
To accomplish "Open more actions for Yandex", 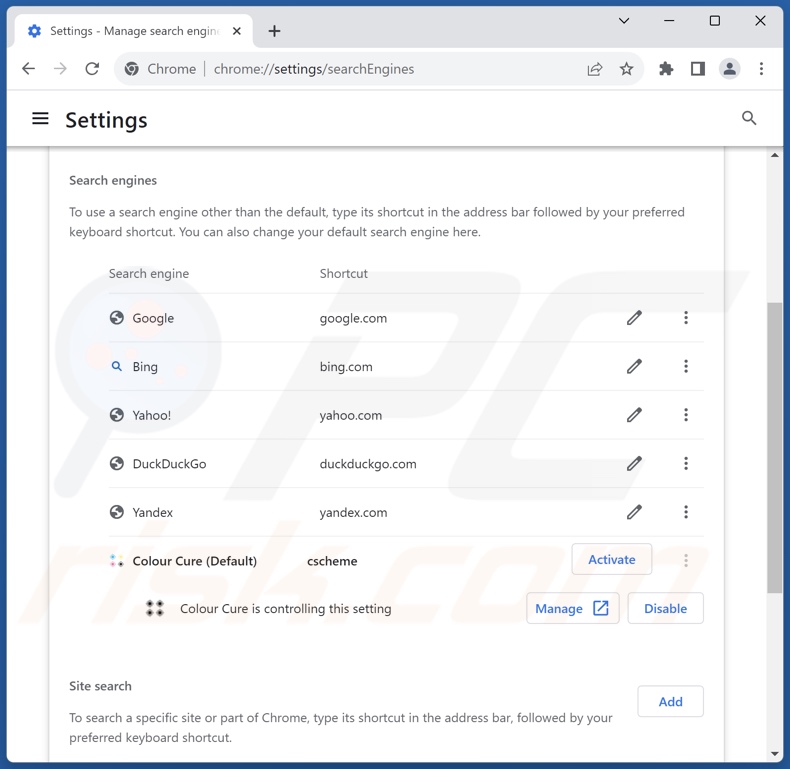I will point(686,512).
